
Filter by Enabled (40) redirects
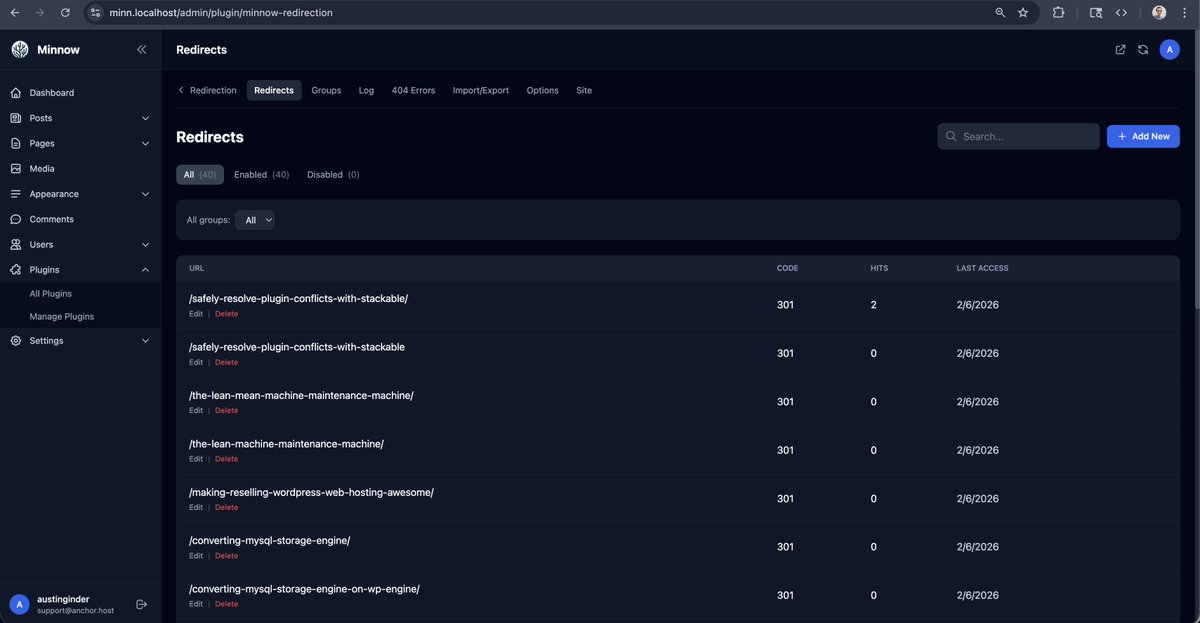pyautogui.click(x=262, y=175)
